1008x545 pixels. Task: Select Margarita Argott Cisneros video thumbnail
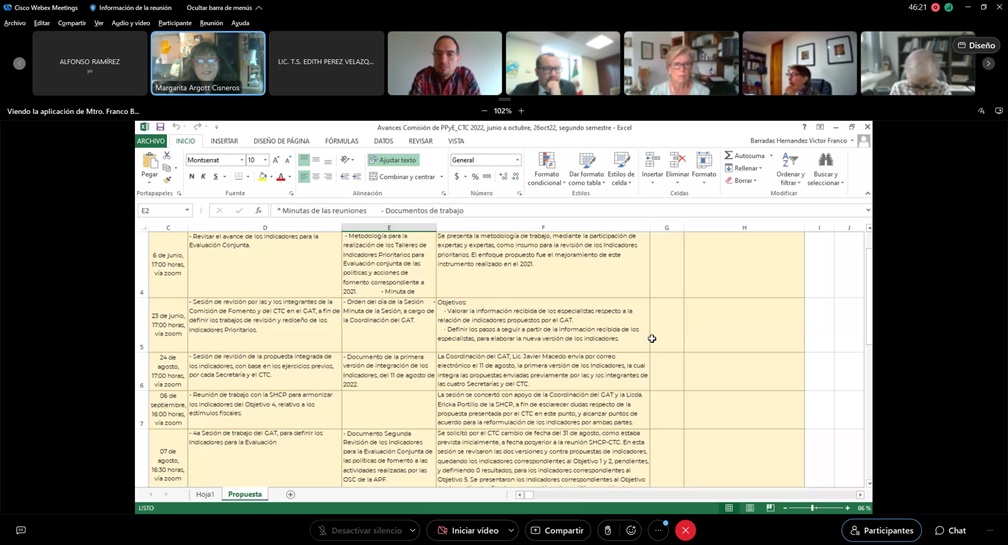208,63
